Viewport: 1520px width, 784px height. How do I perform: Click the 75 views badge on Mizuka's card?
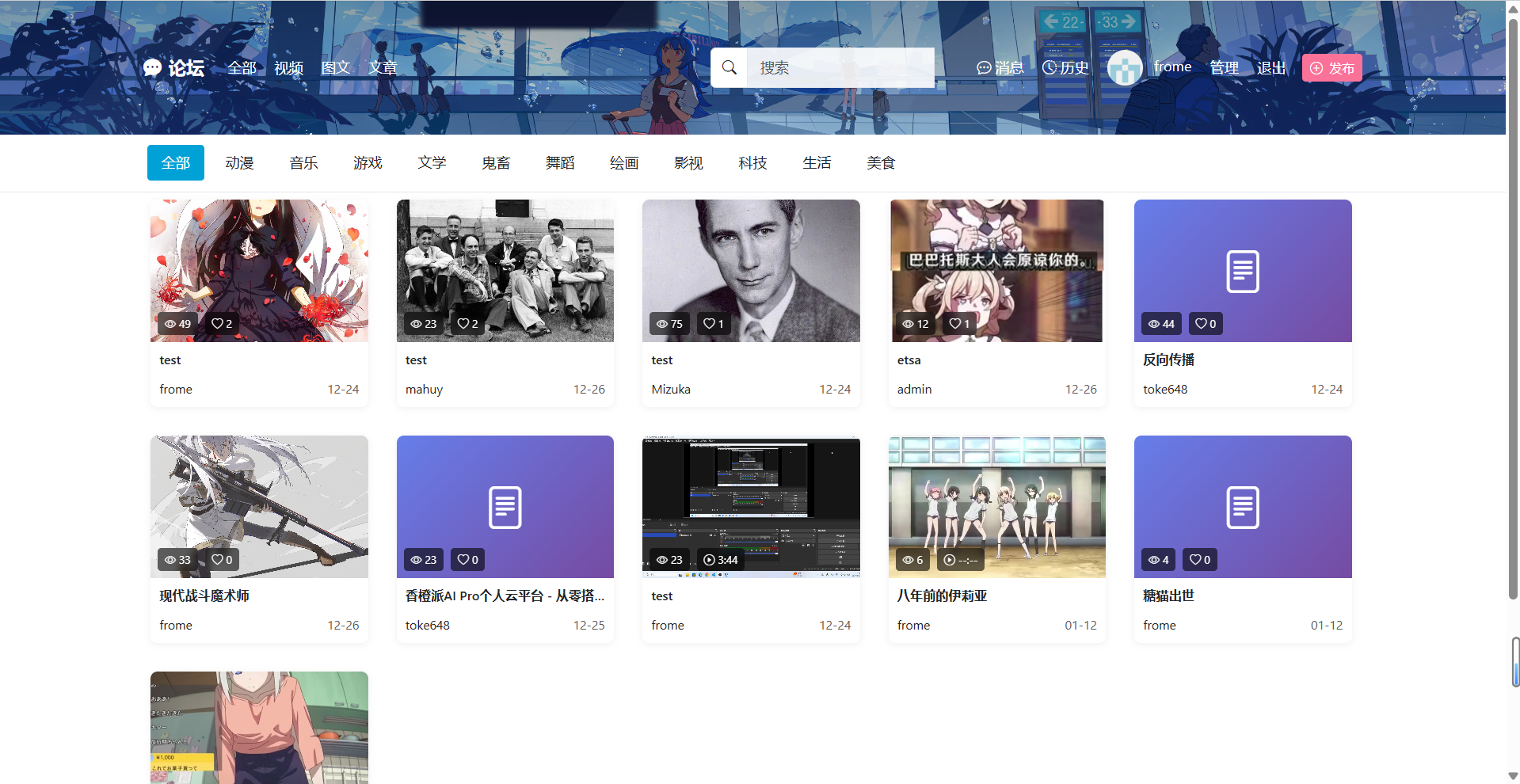point(670,324)
